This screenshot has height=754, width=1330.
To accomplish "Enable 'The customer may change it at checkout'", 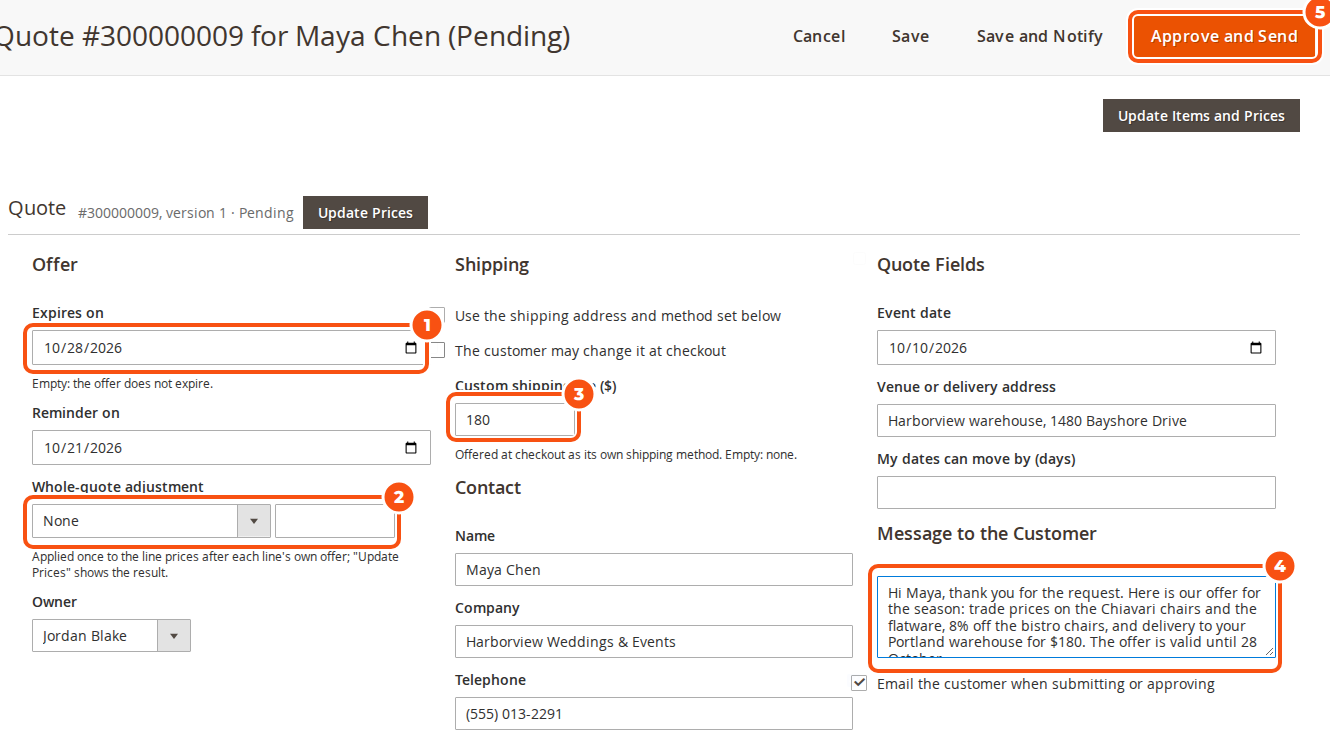I will 437,350.
